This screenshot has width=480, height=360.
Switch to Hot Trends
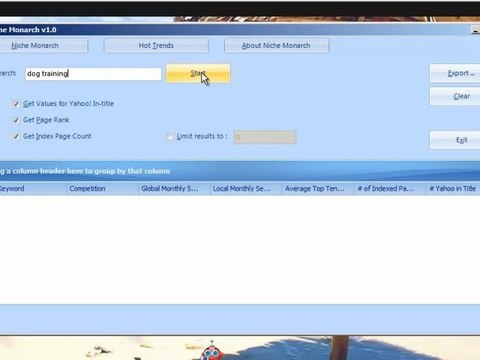(x=156, y=46)
